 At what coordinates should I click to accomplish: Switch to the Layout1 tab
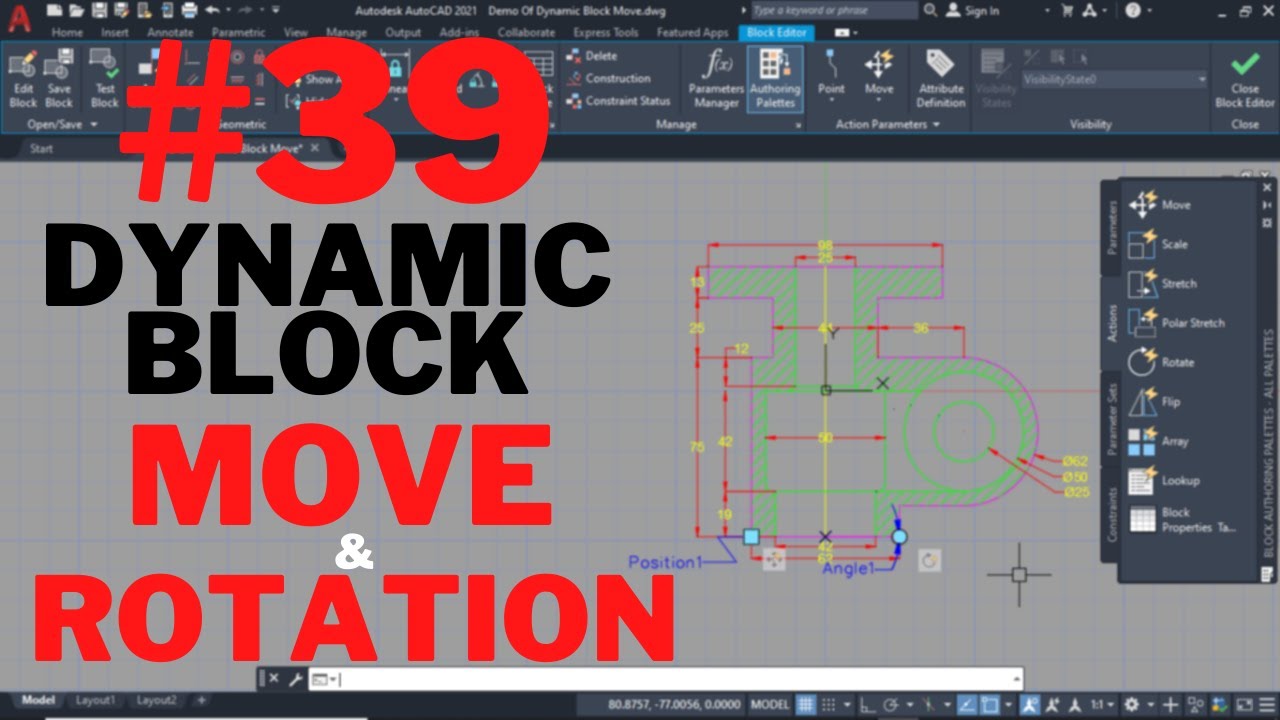(96, 700)
